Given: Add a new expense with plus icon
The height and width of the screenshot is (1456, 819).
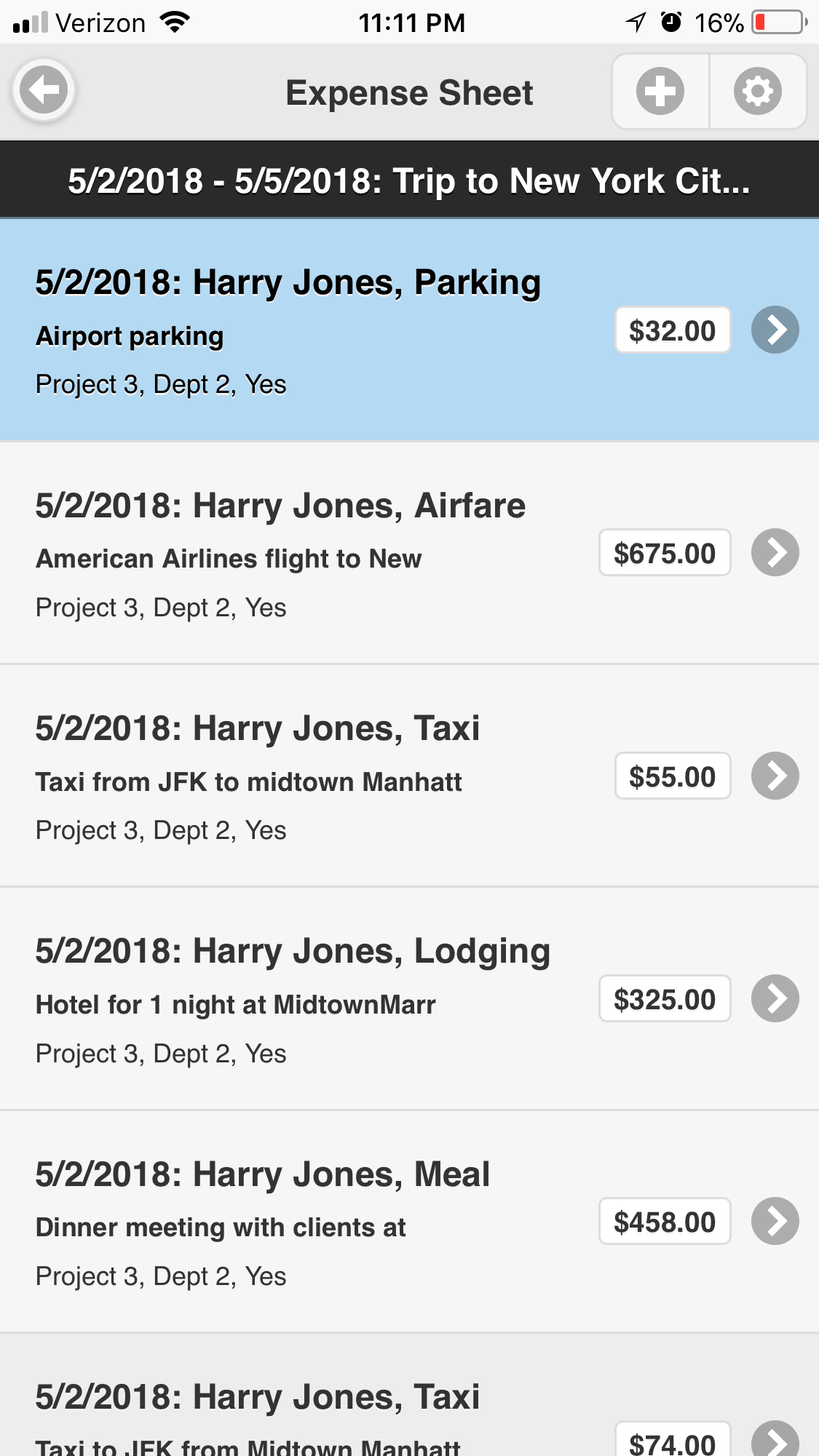Looking at the screenshot, I should coord(660,92).
